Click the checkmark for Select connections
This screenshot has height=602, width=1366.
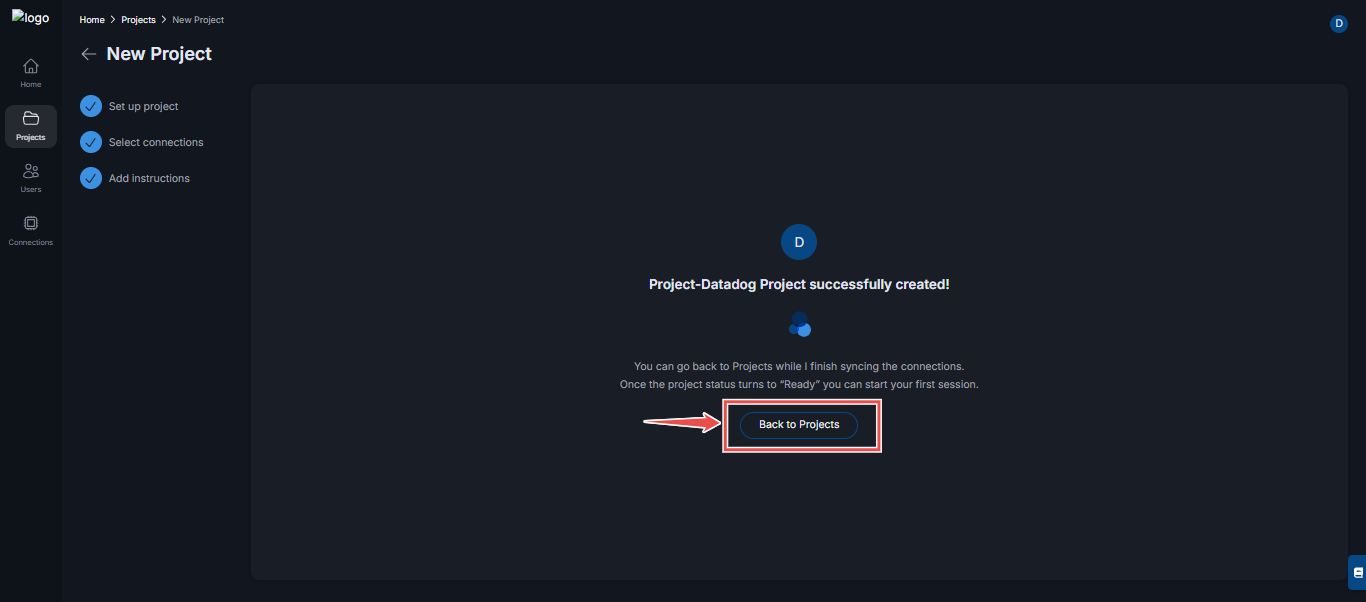click(91, 142)
